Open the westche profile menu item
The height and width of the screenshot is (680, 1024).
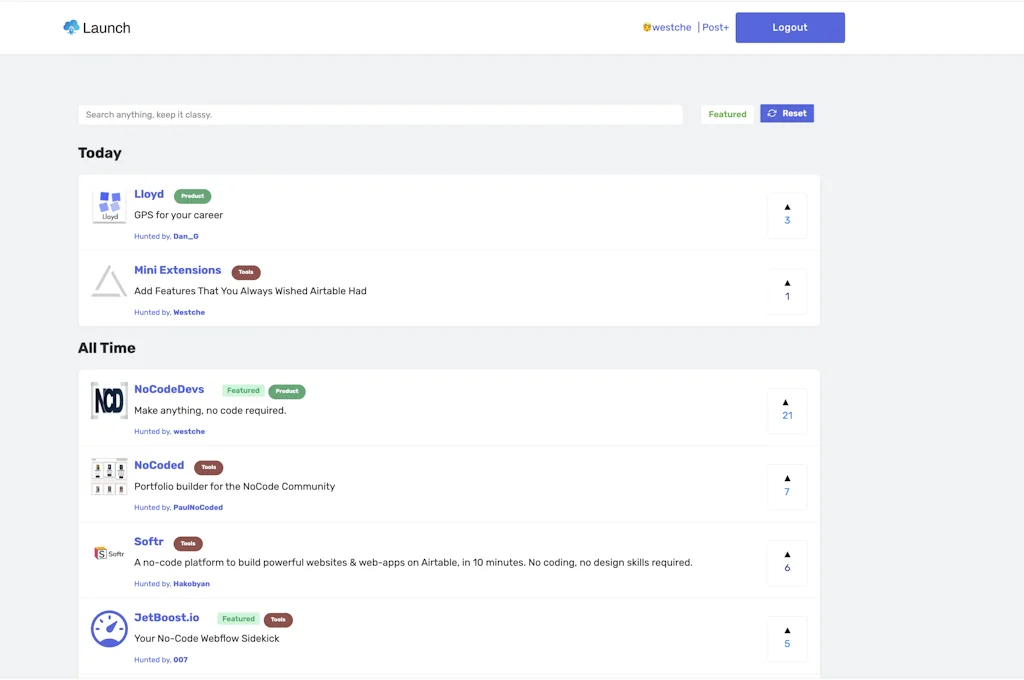tap(667, 28)
